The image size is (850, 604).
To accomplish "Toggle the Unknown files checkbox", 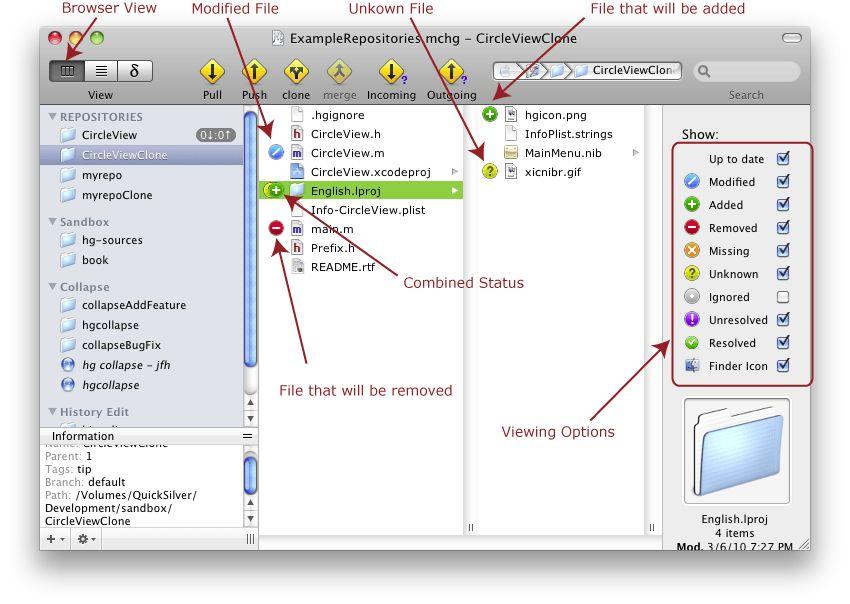I will point(783,273).
